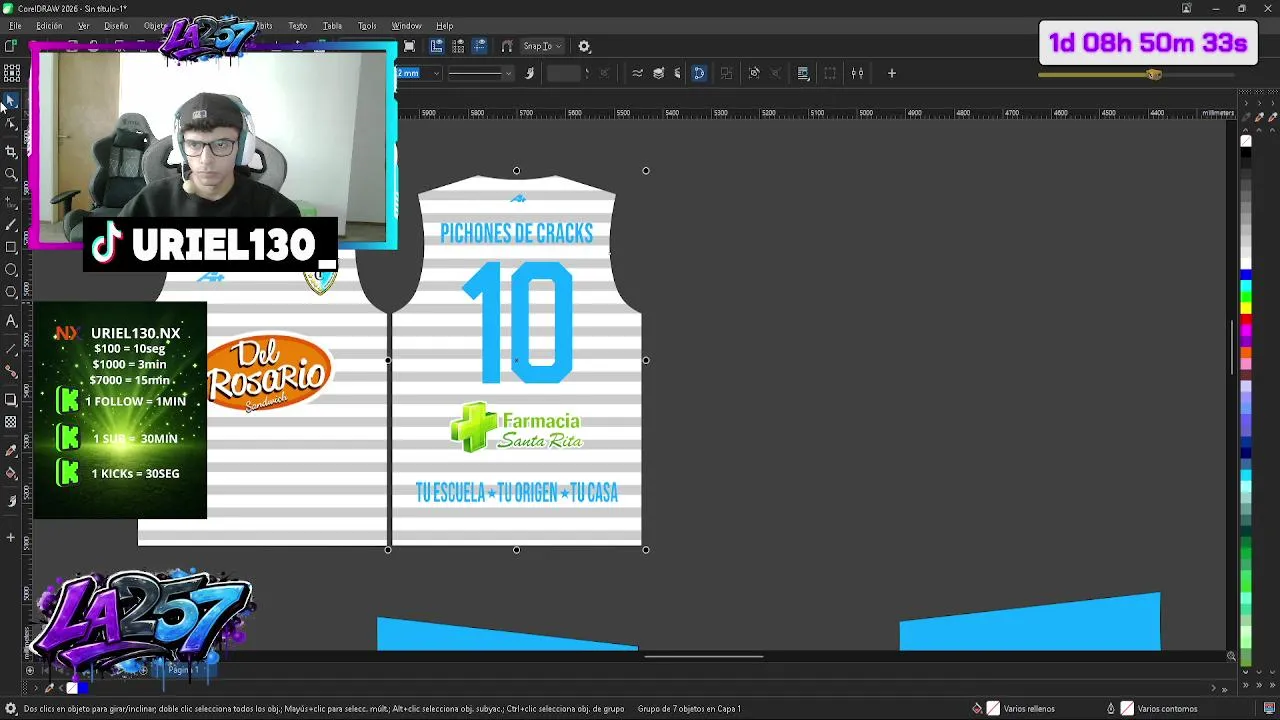Open the Edición menu
Screen dimensions: 1280x720
[x=49, y=26]
